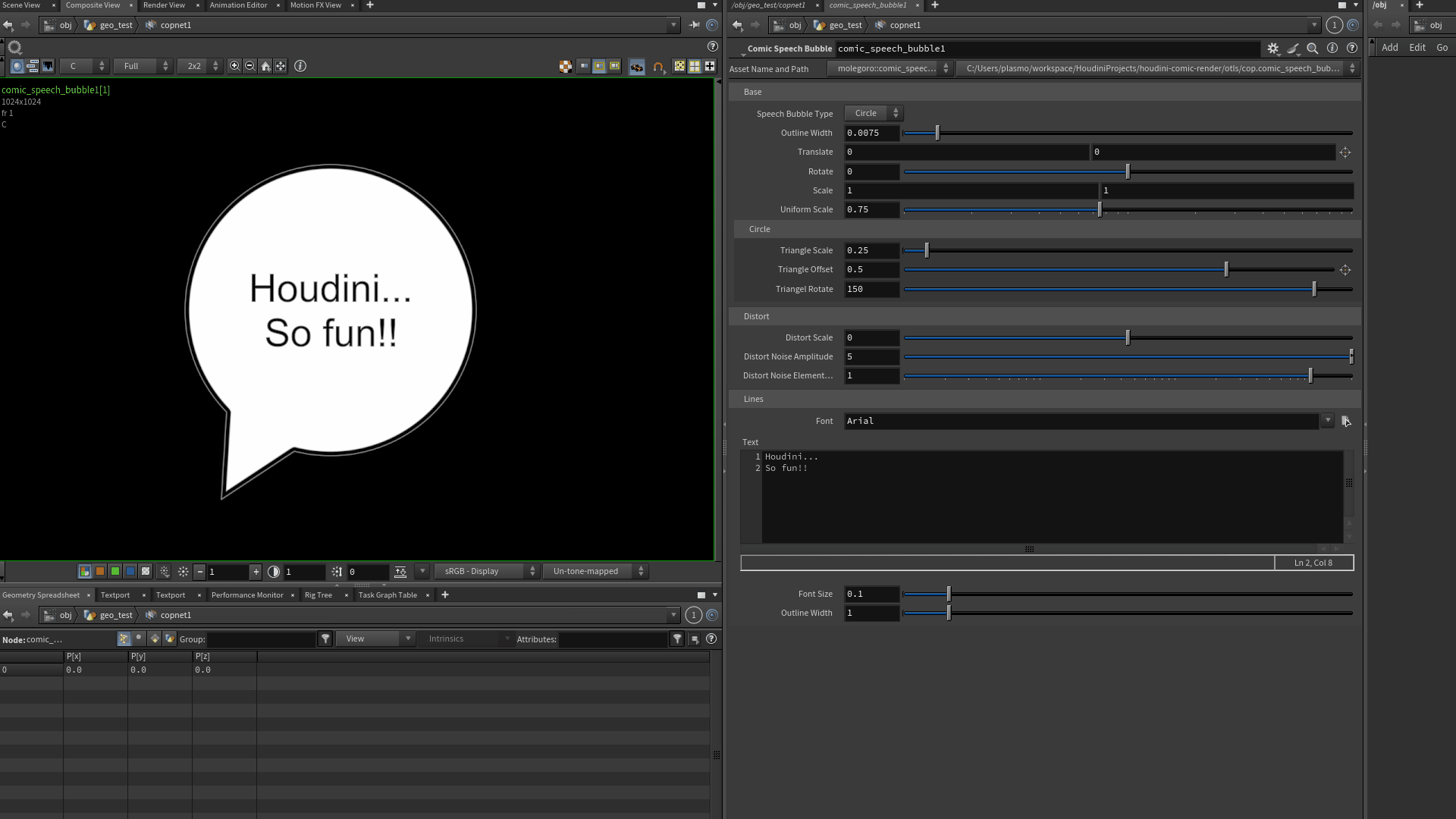The height and width of the screenshot is (819, 1456).
Task: Open the viewer info icon
Action: click(300, 67)
